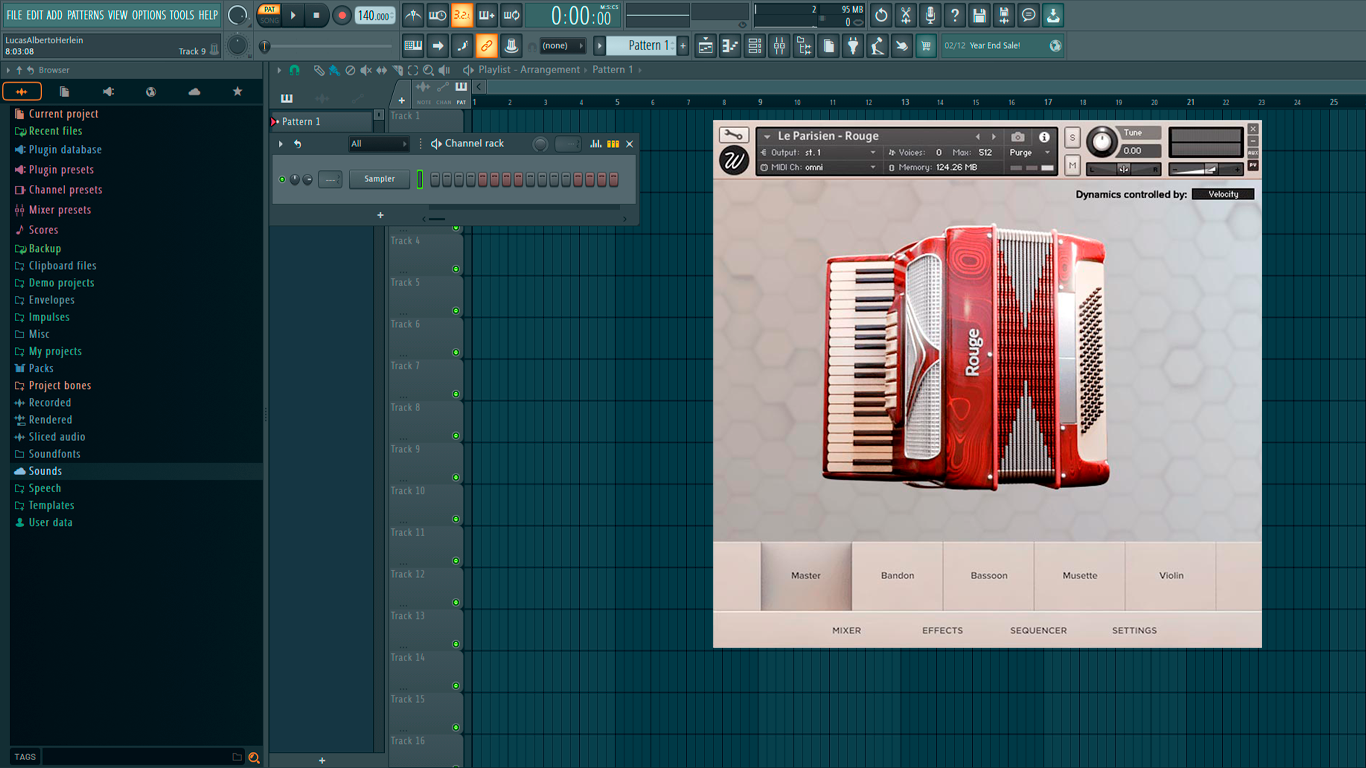Screen dimensions: 1366x768
Task: Toggle playlist snap magnet icon
Action: [294, 70]
